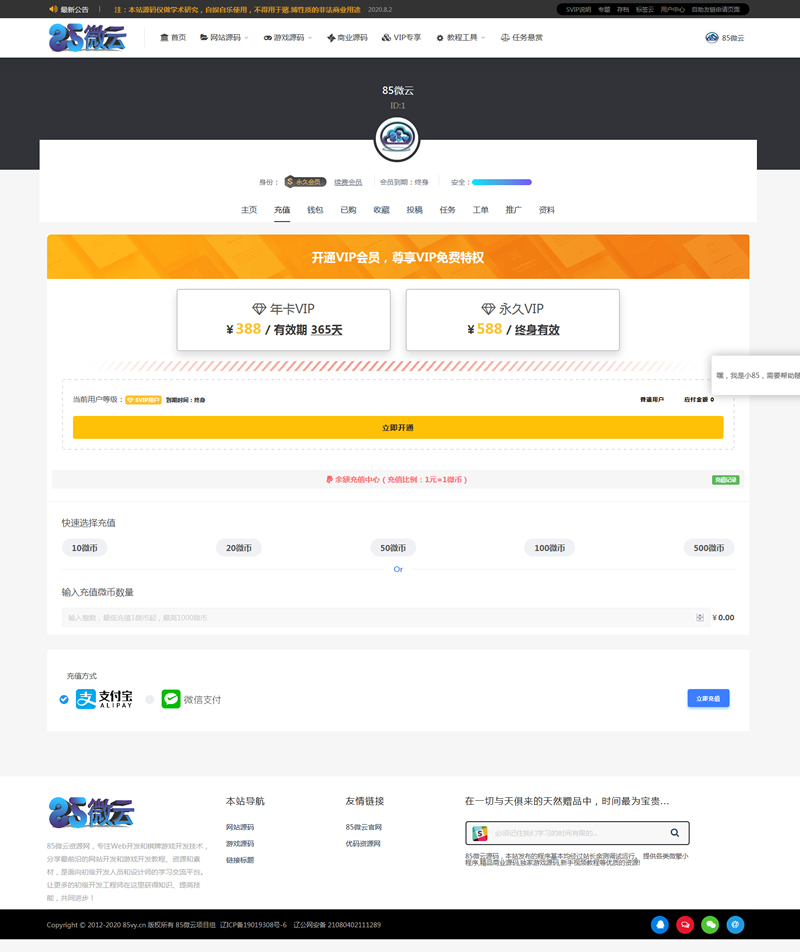800x952 pixels.
Task: Click the blue QQ contact icon at bottom right
Action: (660, 925)
